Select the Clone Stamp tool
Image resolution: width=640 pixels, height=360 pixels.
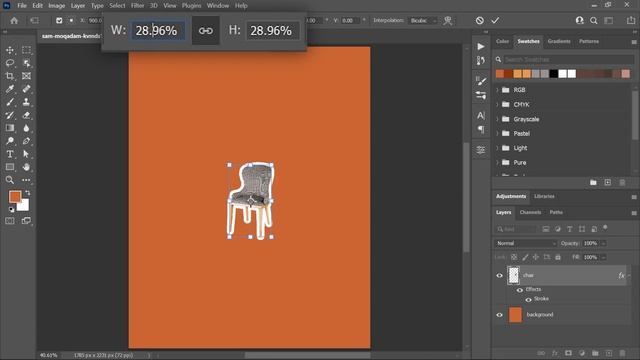(x=26, y=102)
